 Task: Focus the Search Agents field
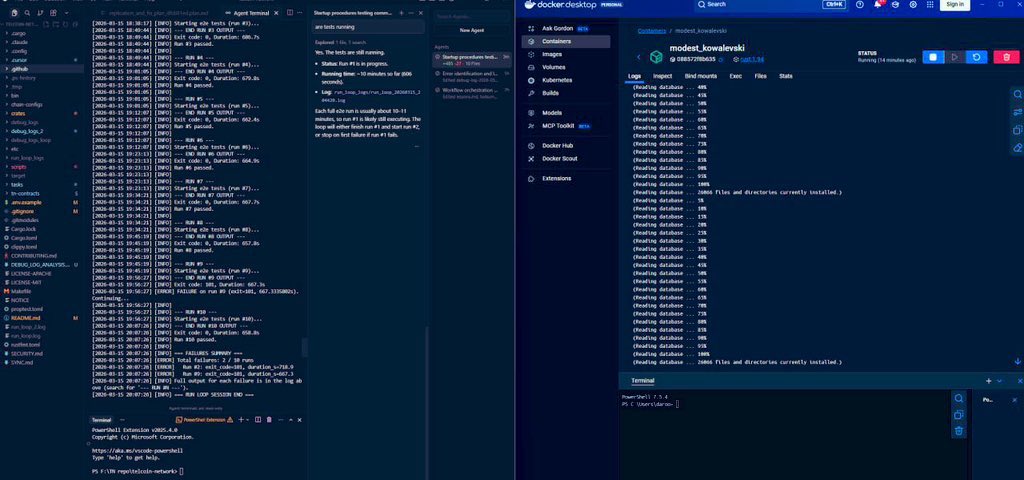click(471, 16)
